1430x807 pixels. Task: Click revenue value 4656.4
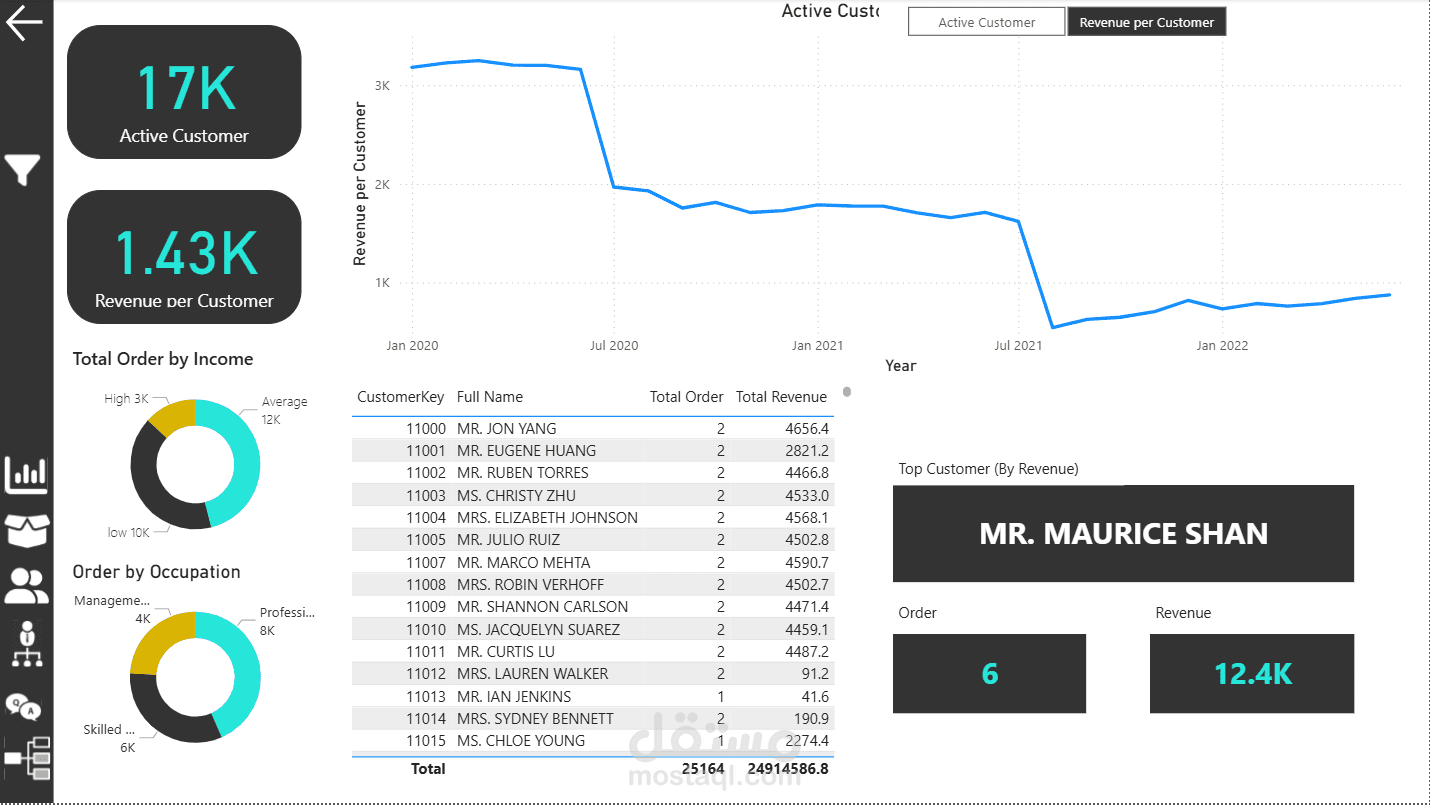807,428
